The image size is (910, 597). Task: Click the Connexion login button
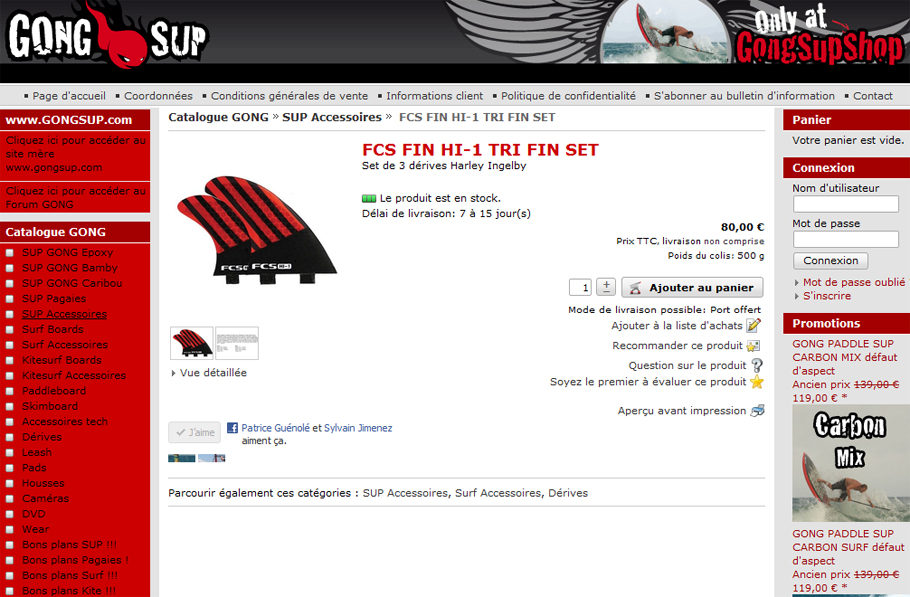click(830, 261)
